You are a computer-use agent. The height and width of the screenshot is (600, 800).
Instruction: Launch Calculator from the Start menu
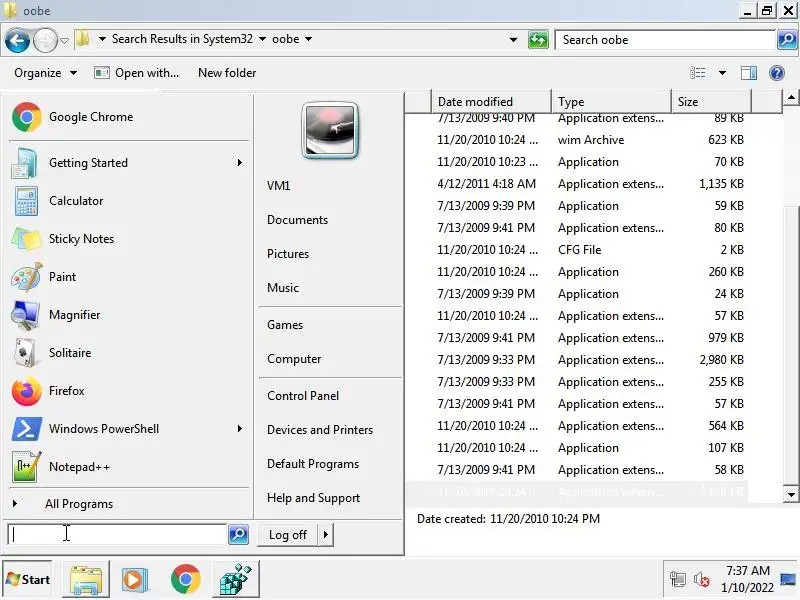(129, 201)
